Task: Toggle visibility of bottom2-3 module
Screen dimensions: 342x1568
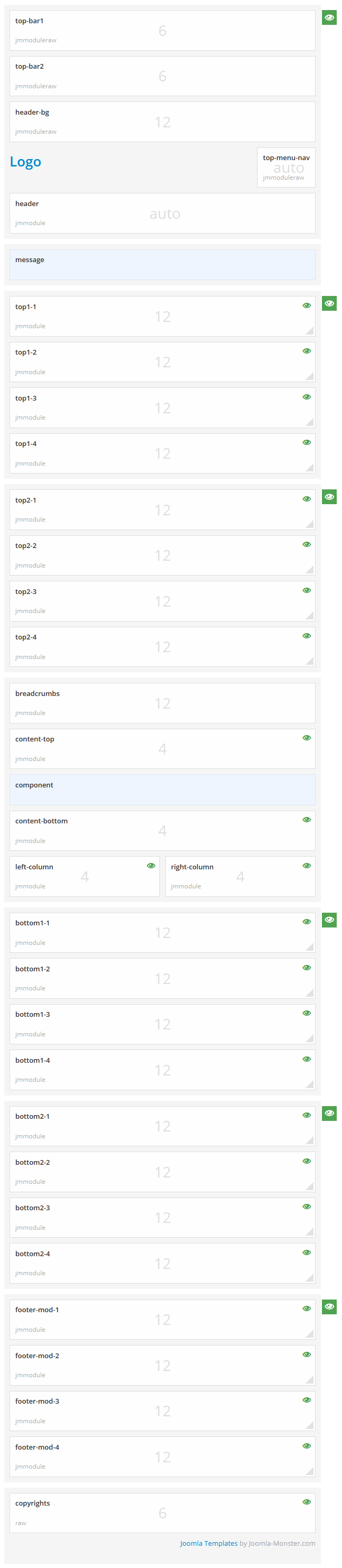Action: tap(307, 1206)
